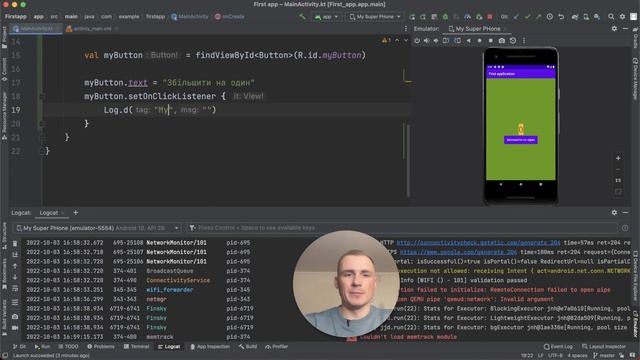
Task: Click the master git branch status widget
Action: tap(604, 356)
